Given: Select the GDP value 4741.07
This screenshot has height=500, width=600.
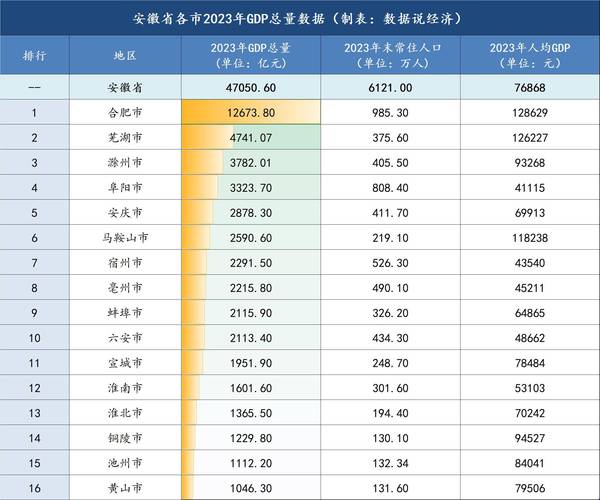Looking at the screenshot, I should 251,138.
